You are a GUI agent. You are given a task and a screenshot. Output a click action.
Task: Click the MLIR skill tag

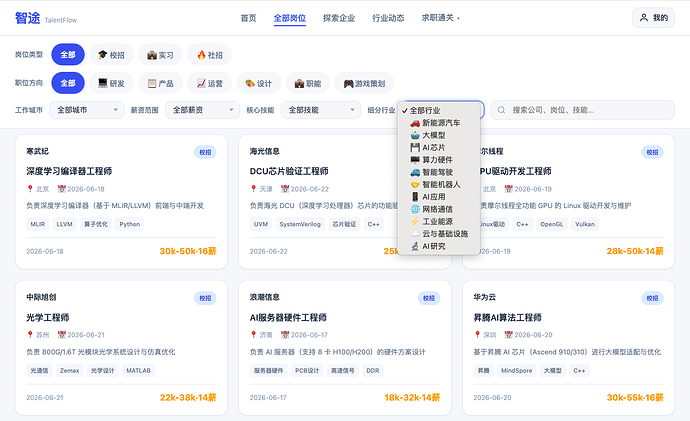(x=38, y=224)
